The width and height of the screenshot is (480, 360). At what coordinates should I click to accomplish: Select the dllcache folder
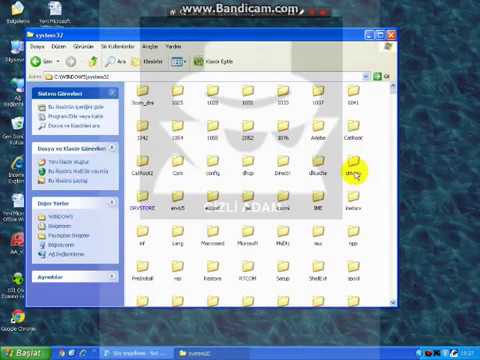318,165
